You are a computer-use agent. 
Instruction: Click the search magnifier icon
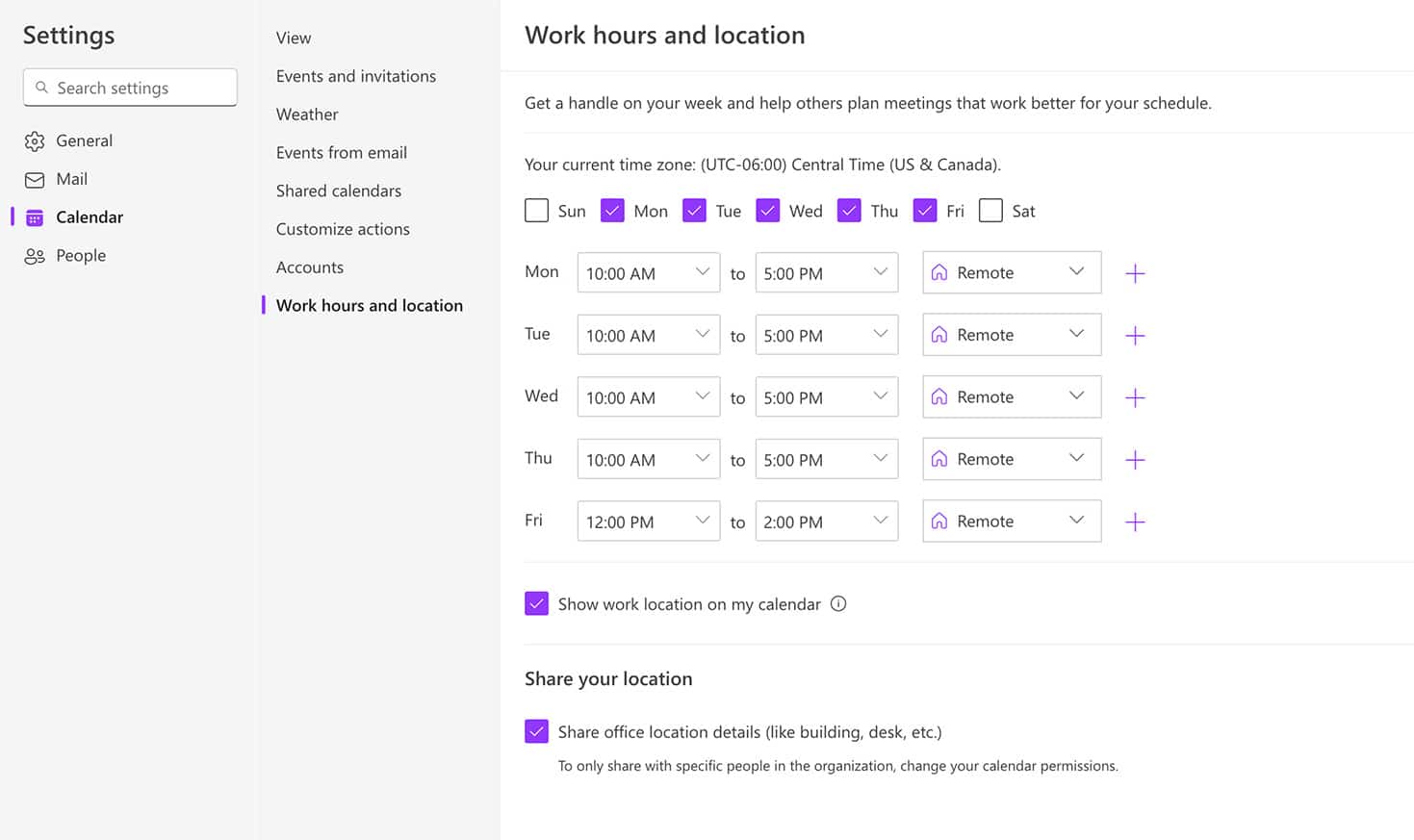tap(42, 87)
